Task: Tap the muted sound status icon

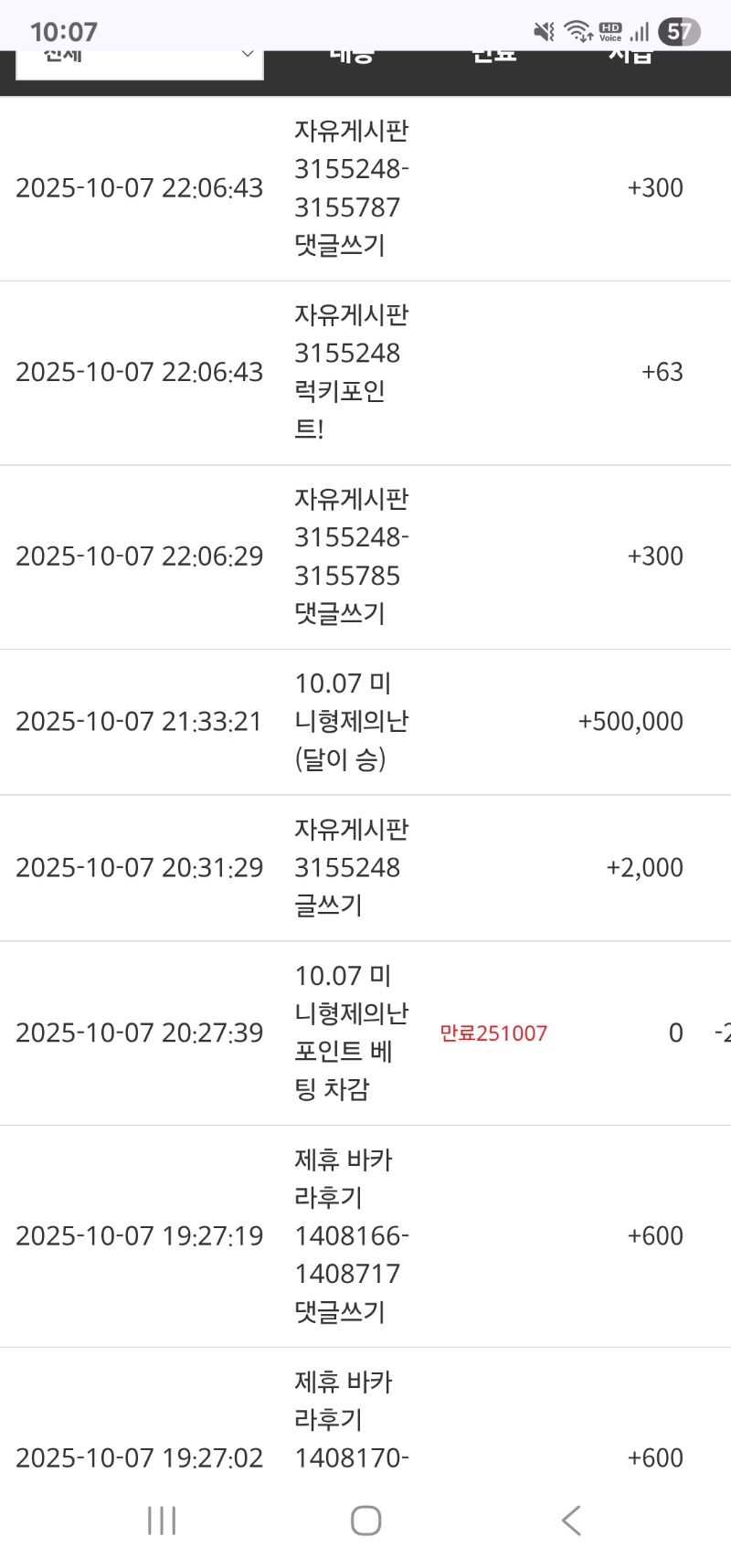Action: click(544, 32)
